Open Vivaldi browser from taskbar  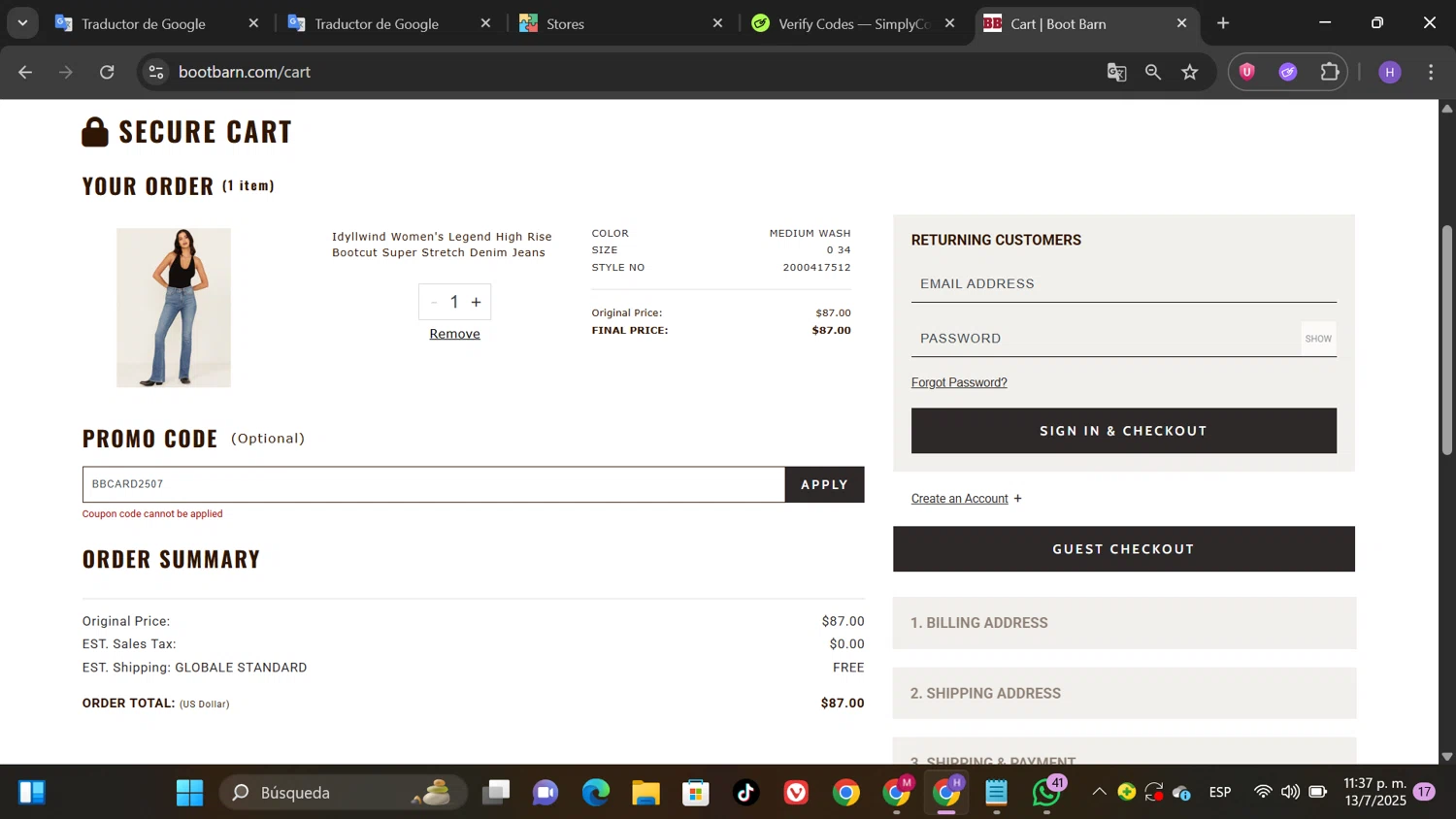coord(796,793)
